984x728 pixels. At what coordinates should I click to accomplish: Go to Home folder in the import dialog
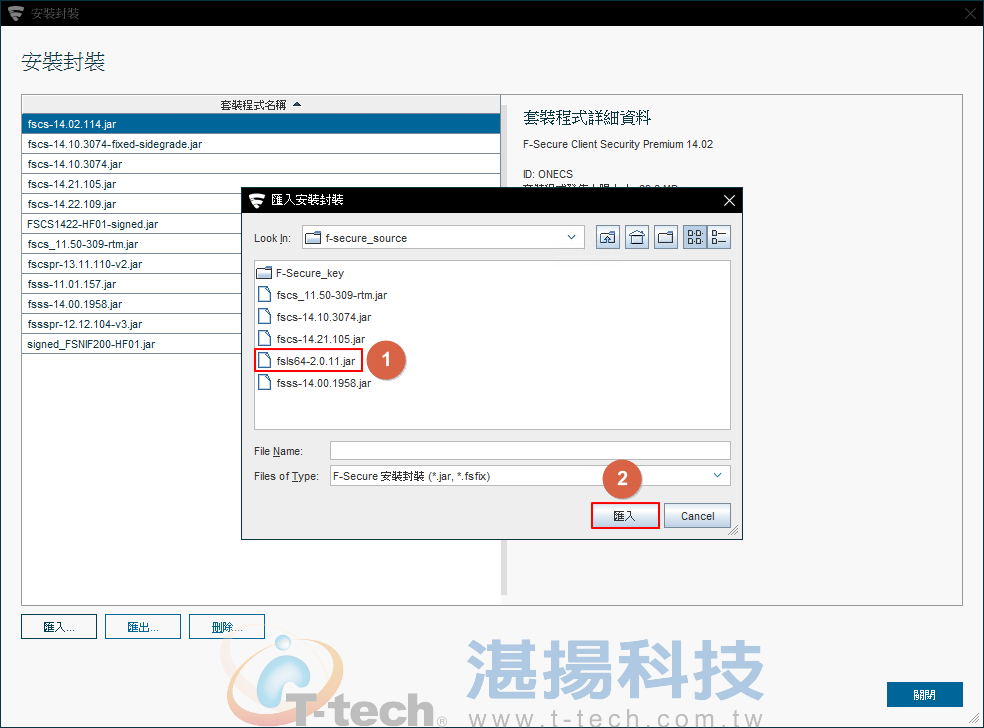point(637,237)
